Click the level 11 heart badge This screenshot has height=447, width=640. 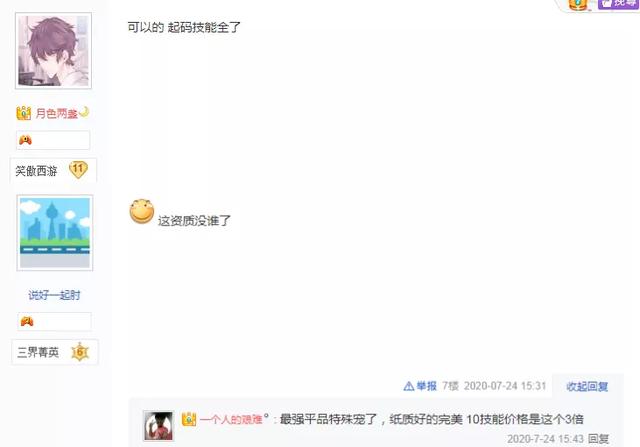(78, 169)
